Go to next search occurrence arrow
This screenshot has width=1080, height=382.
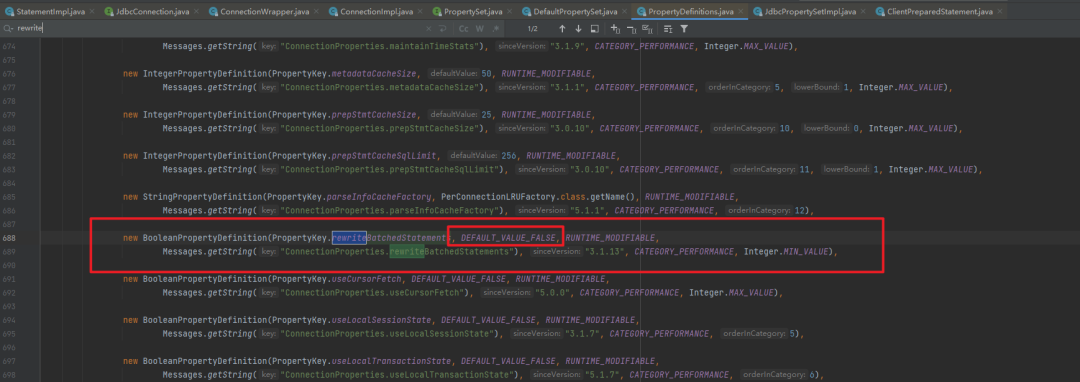[578, 29]
